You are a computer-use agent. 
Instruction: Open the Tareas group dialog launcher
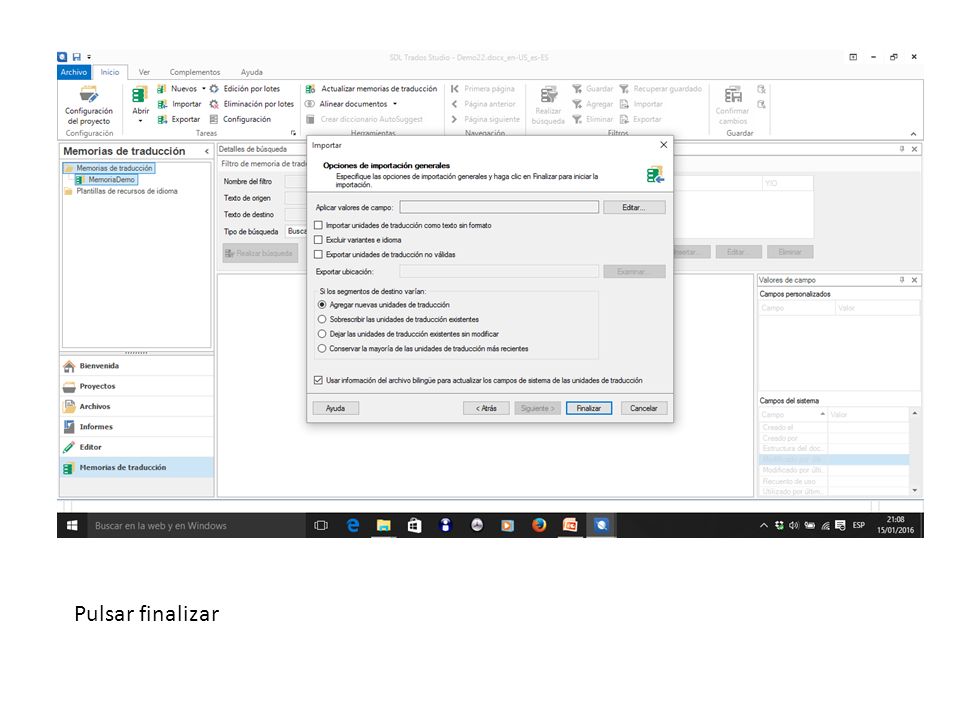click(x=293, y=133)
